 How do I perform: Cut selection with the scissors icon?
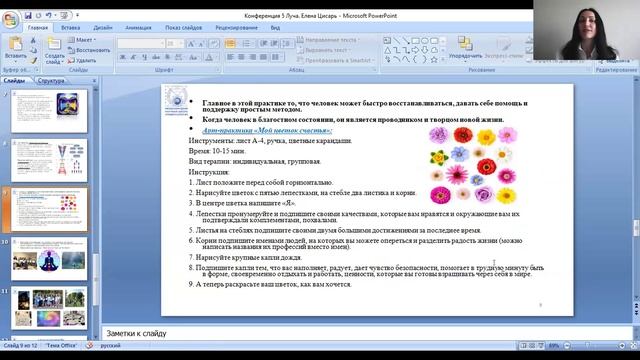point(33,40)
